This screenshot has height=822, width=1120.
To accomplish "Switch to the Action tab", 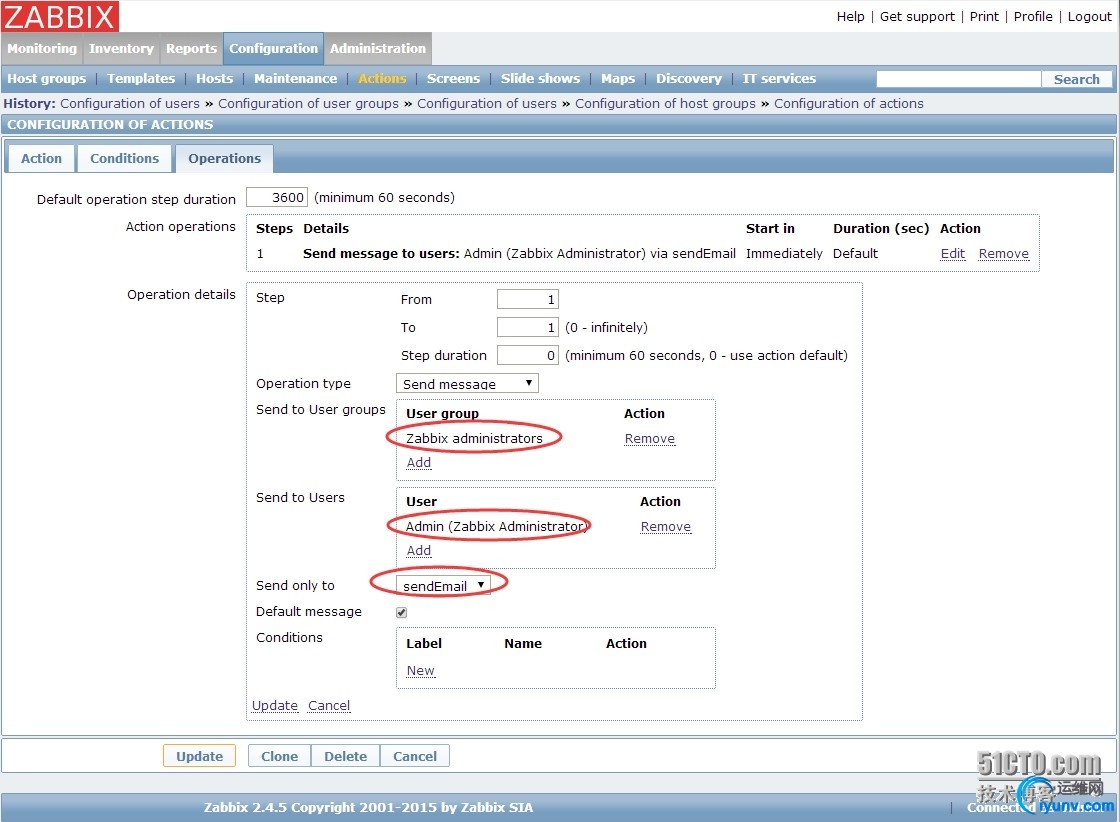I will [x=41, y=159].
